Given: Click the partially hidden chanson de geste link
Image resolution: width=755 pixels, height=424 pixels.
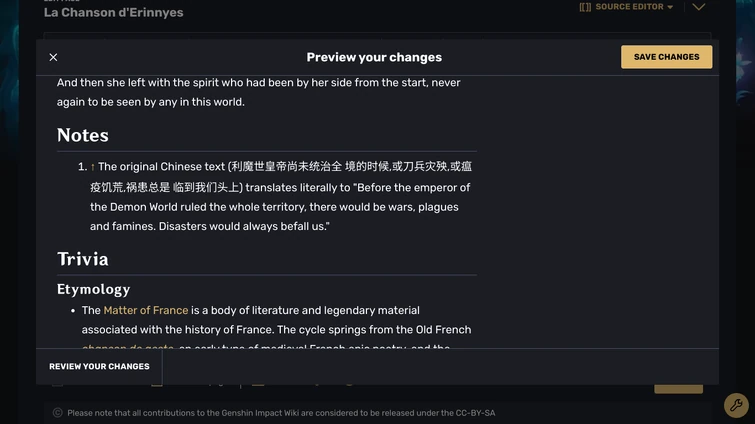Looking at the screenshot, I should click(128, 347).
